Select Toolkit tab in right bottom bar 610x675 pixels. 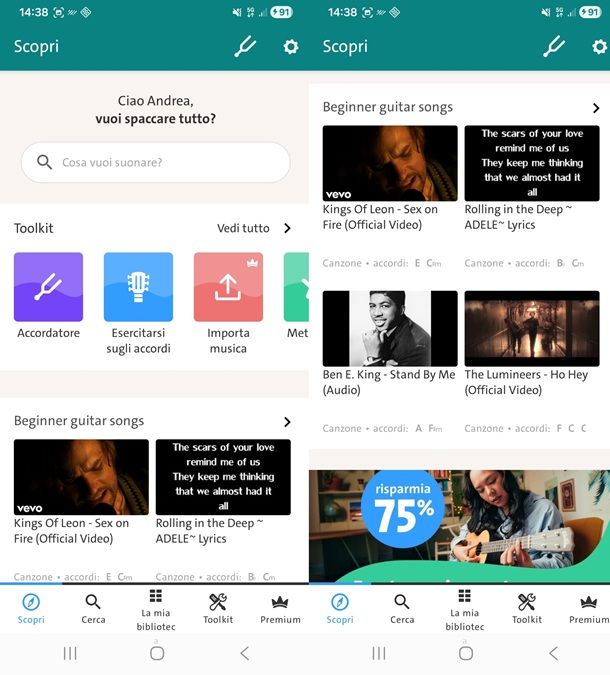click(526, 609)
